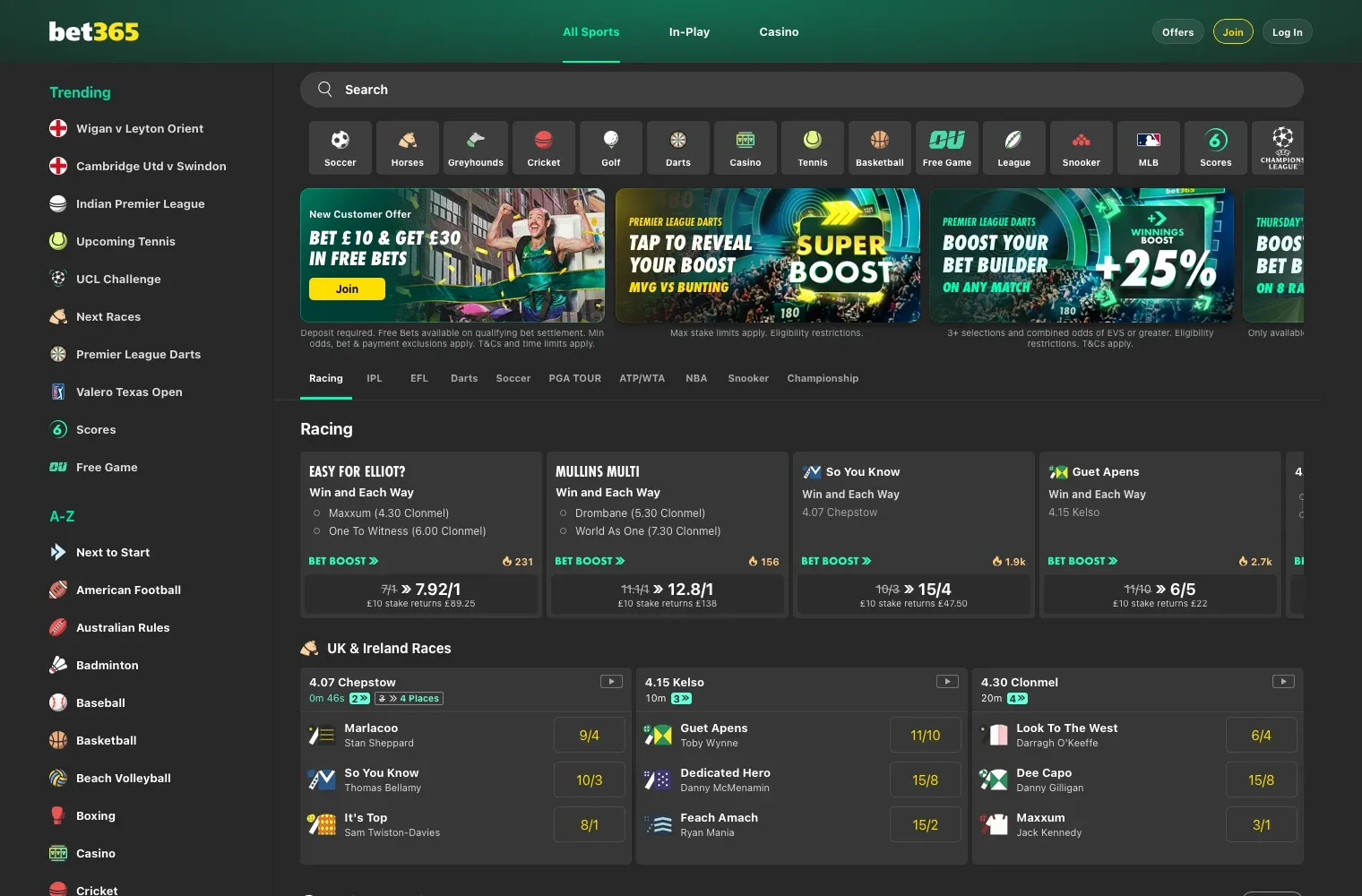
Task: Click the Beach Volleyball sidebar icon
Action: 58,778
